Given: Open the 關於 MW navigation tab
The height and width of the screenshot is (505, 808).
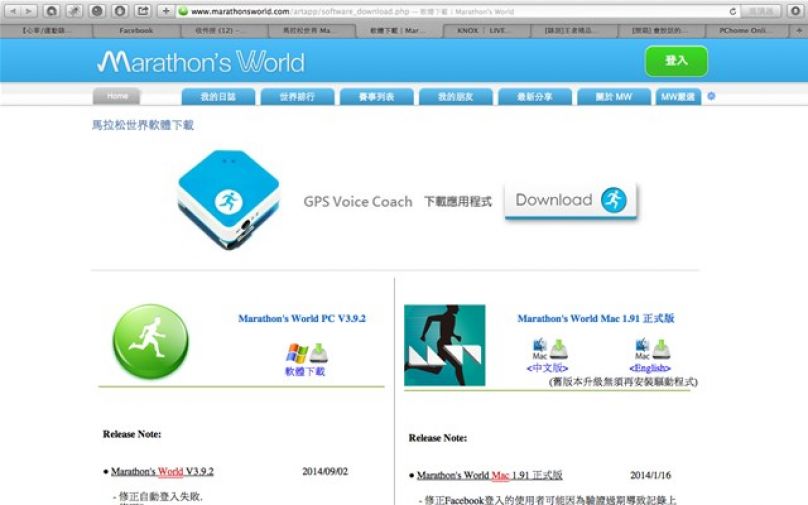Looking at the screenshot, I should pos(614,97).
